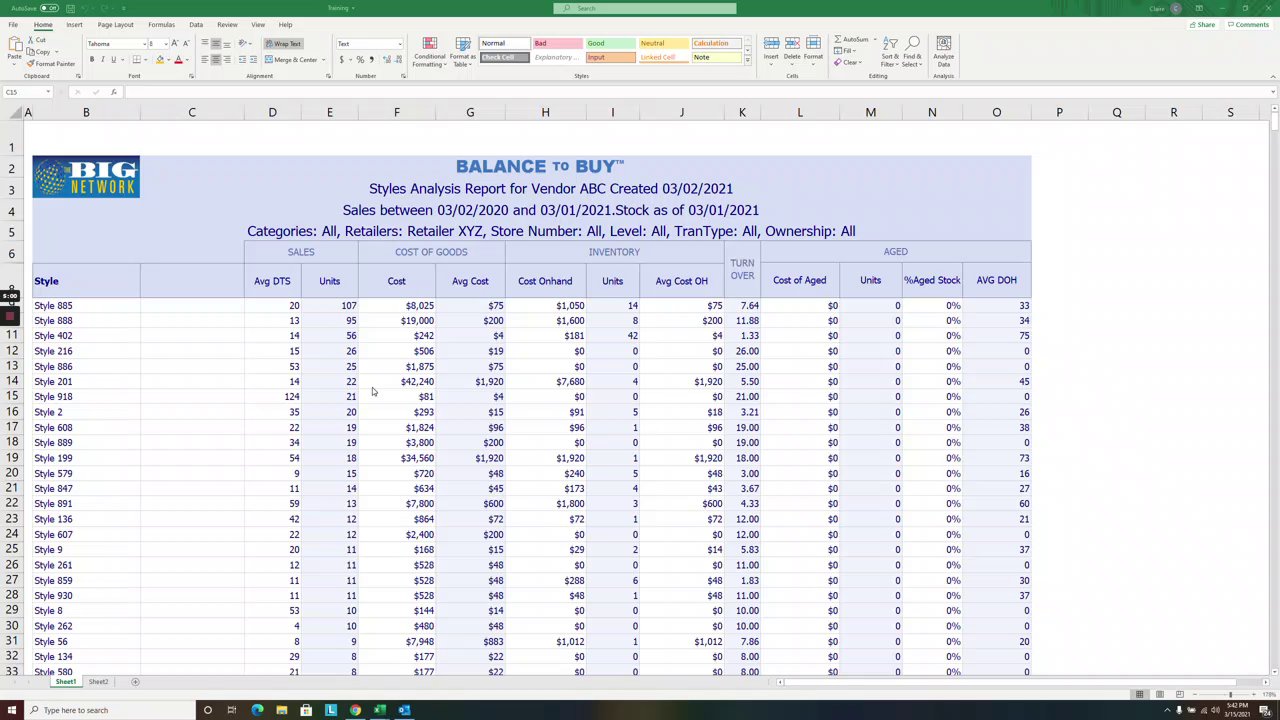Viewport: 1280px width, 720px height.
Task: Add a new sheet with plus icon
Action: pyautogui.click(x=135, y=682)
